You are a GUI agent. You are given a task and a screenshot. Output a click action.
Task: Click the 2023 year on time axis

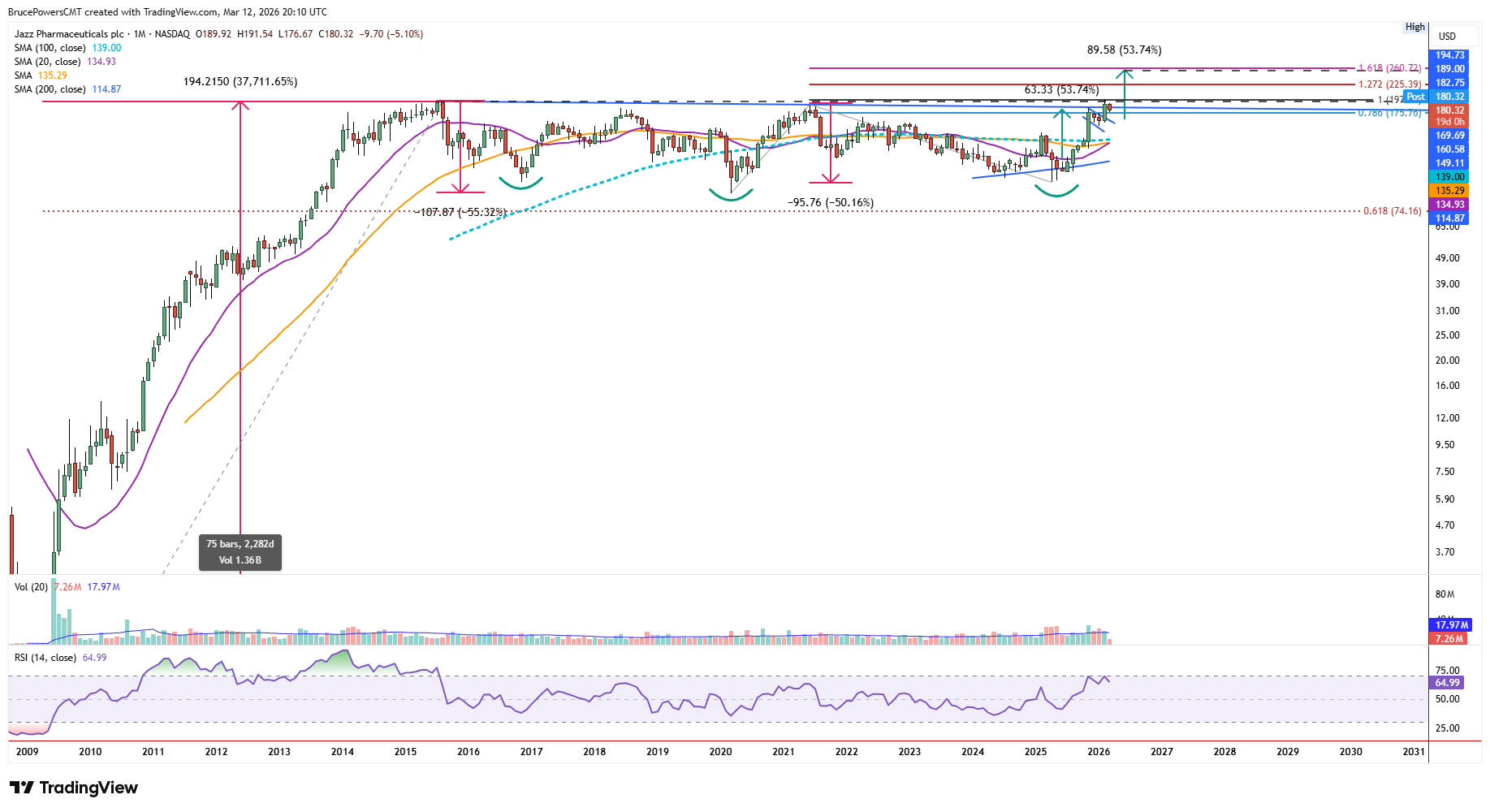click(909, 752)
